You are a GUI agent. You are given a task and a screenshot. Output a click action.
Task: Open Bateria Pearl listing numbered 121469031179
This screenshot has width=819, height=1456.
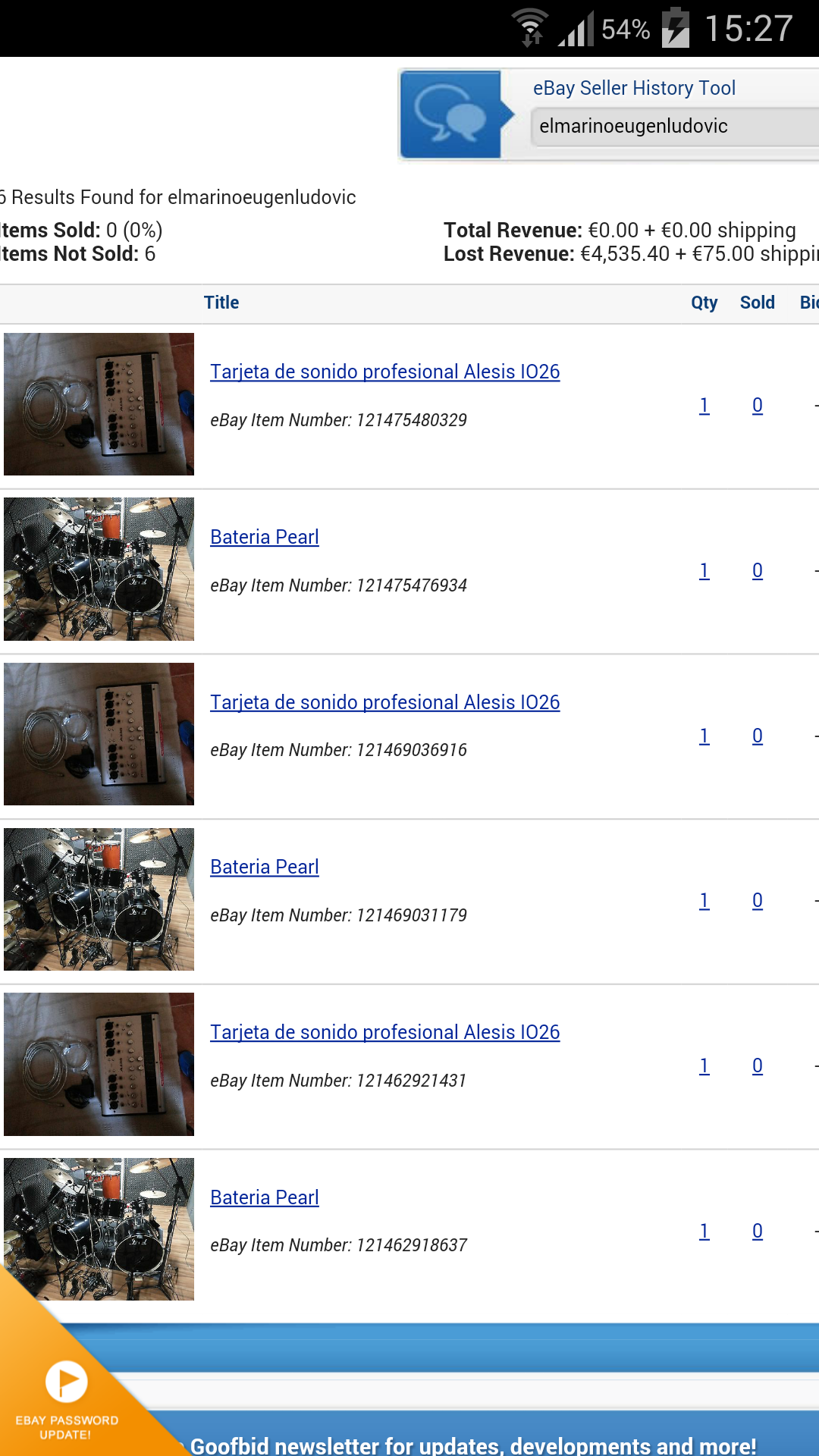coord(265,867)
